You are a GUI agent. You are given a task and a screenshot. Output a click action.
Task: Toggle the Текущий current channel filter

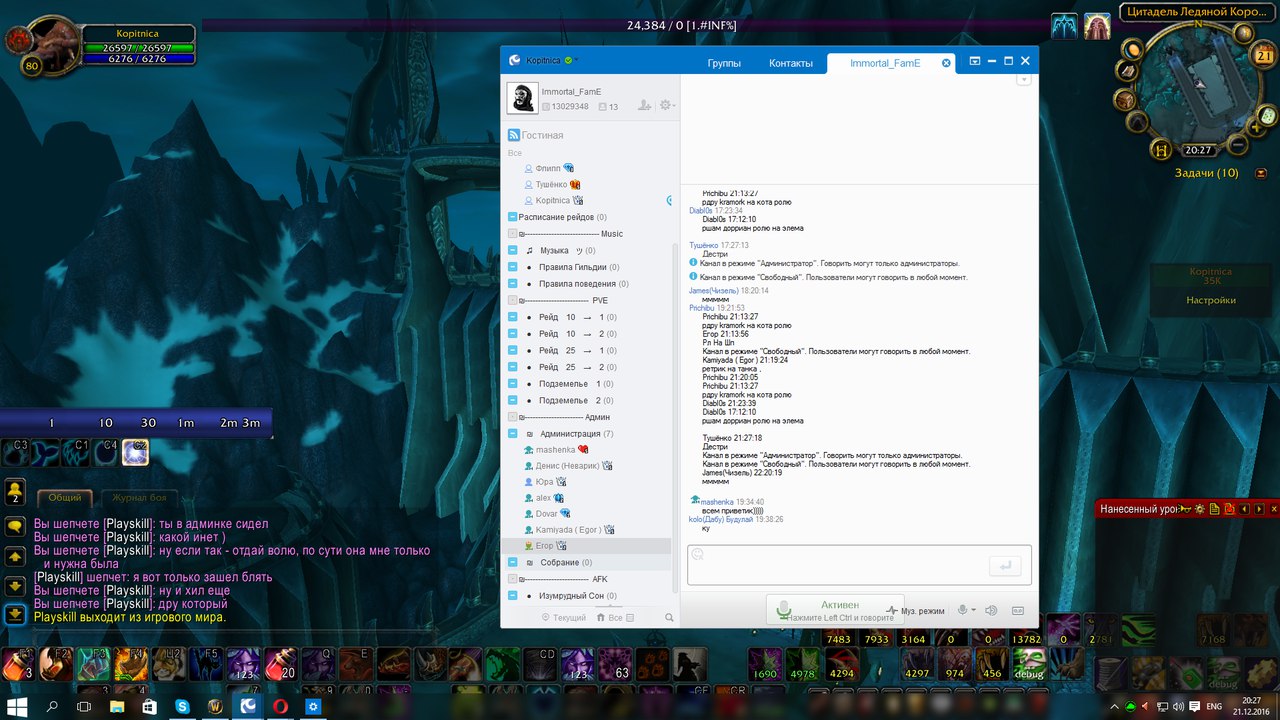coord(563,618)
